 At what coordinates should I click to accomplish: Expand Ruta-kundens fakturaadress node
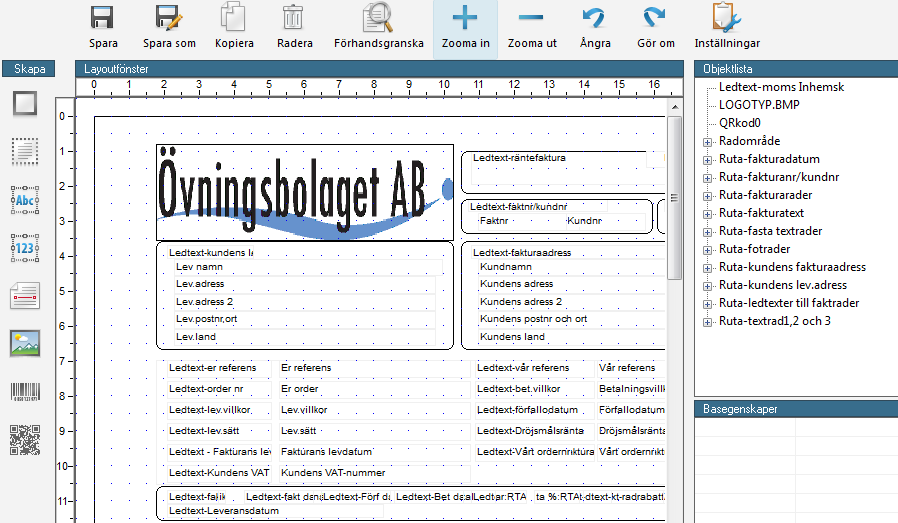tap(708, 268)
